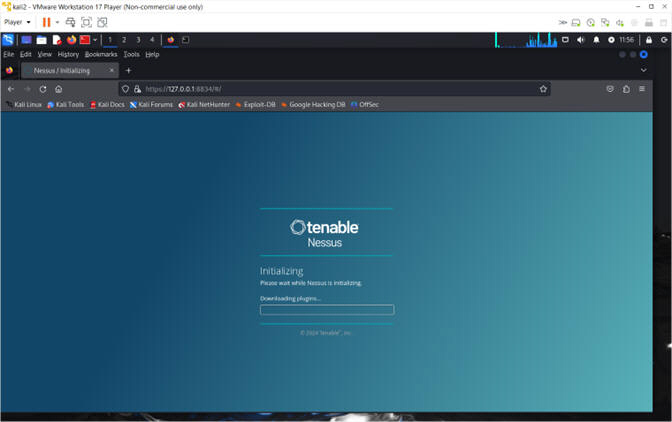672x422 pixels.
Task: Click the 127.0.0.1:8834 address bar
Action: (x=334, y=89)
